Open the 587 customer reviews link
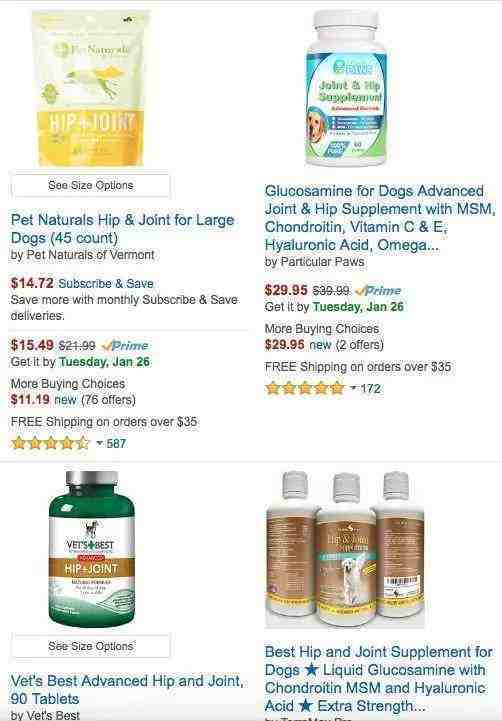502x721 pixels. point(116,444)
